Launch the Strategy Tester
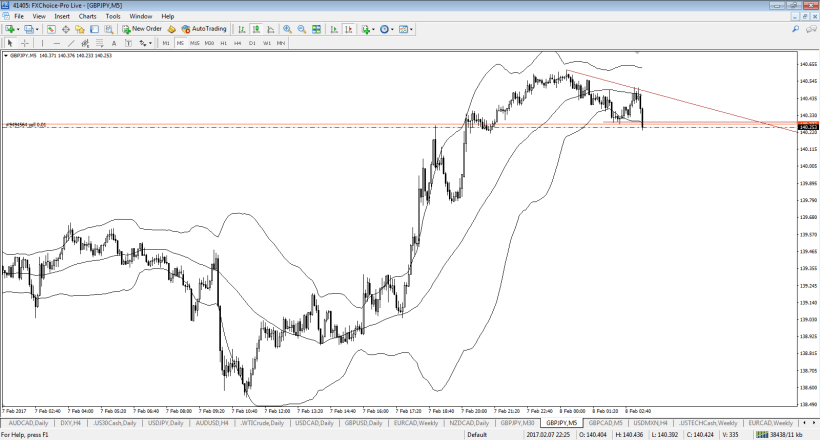Viewport: 820px width, 440px height. pyautogui.click(x=108, y=29)
